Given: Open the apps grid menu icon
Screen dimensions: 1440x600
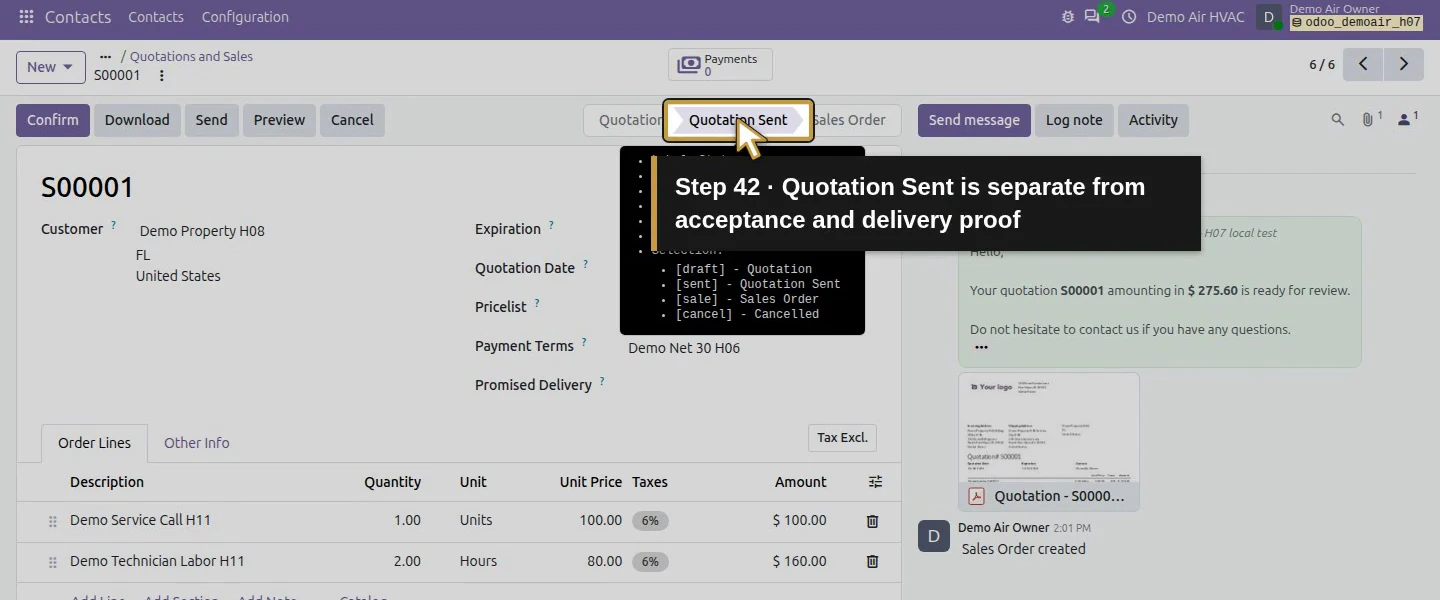Looking at the screenshot, I should [x=26, y=17].
